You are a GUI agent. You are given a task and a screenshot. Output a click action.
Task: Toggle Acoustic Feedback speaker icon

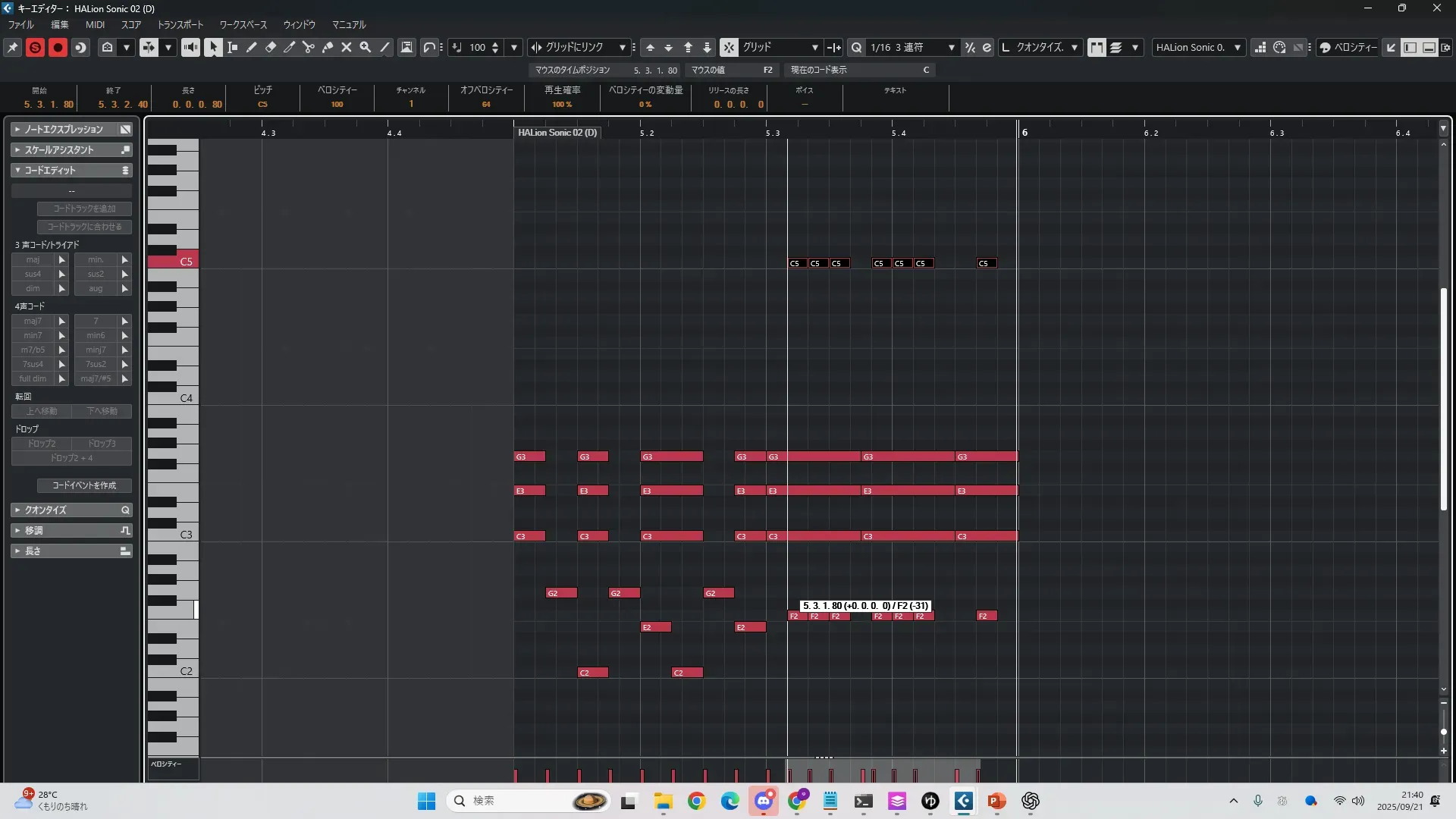190,47
